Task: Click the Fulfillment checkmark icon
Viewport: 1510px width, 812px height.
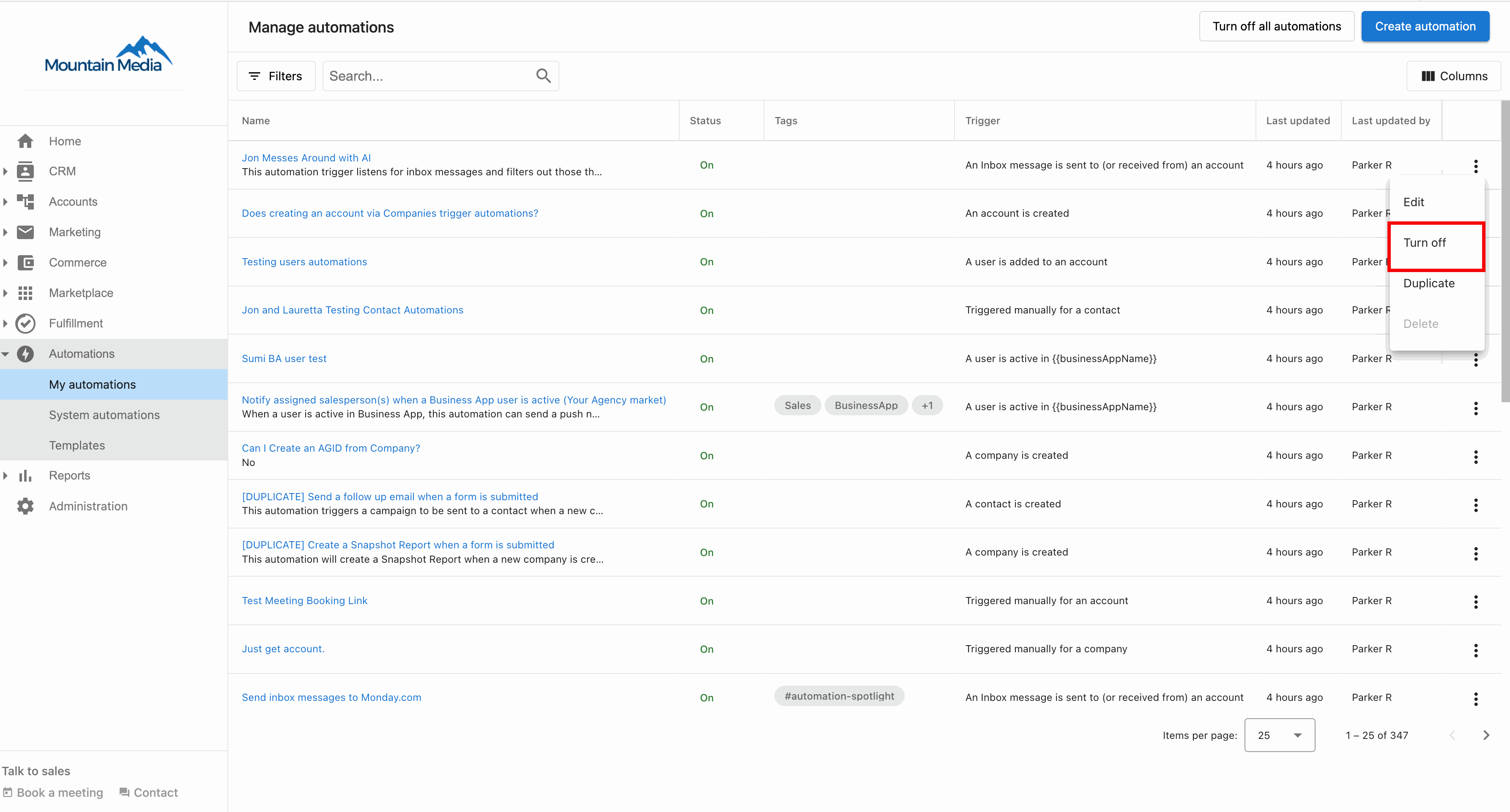Action: 25,323
